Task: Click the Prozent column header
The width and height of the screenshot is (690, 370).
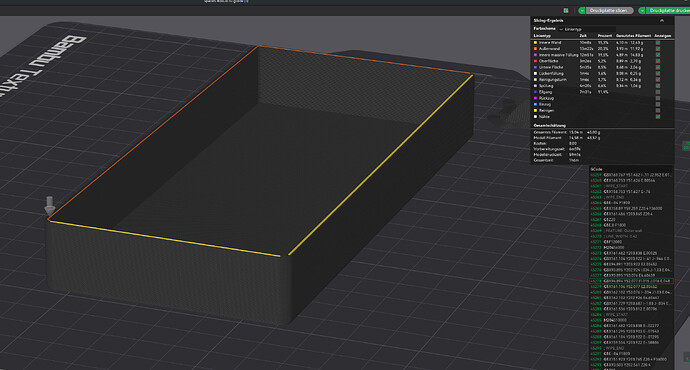Action: pyautogui.click(x=605, y=36)
